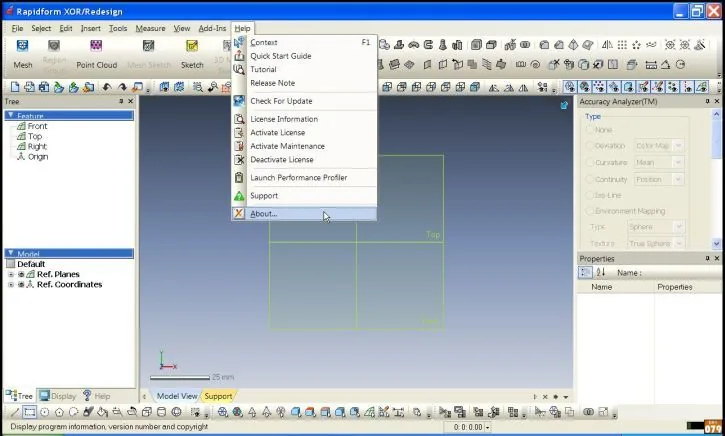
Task: Switch to the Display panel tab
Action: [58, 396]
